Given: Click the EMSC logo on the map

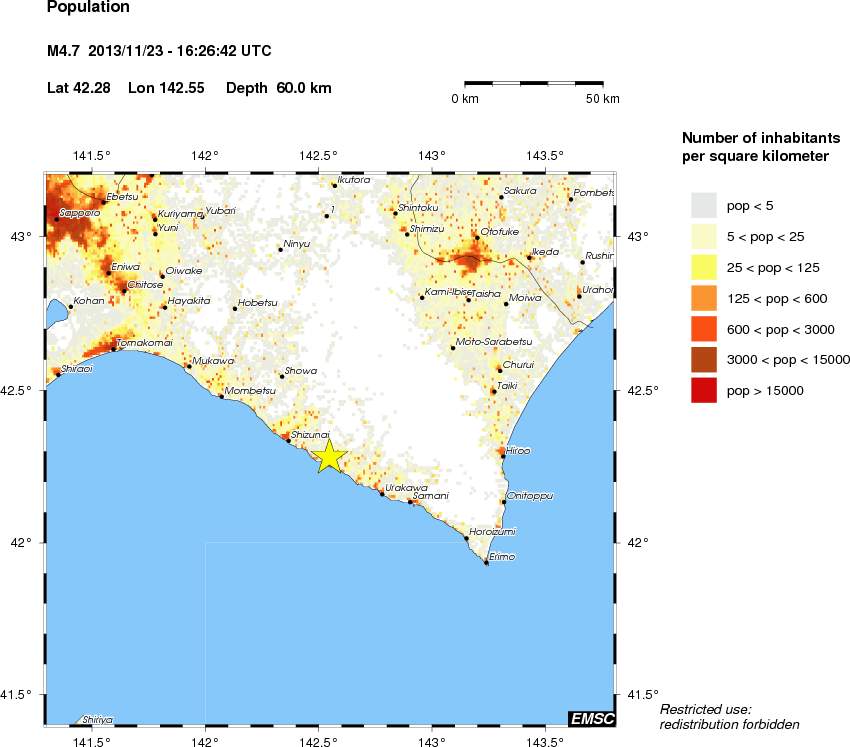Looking at the screenshot, I should point(591,718).
